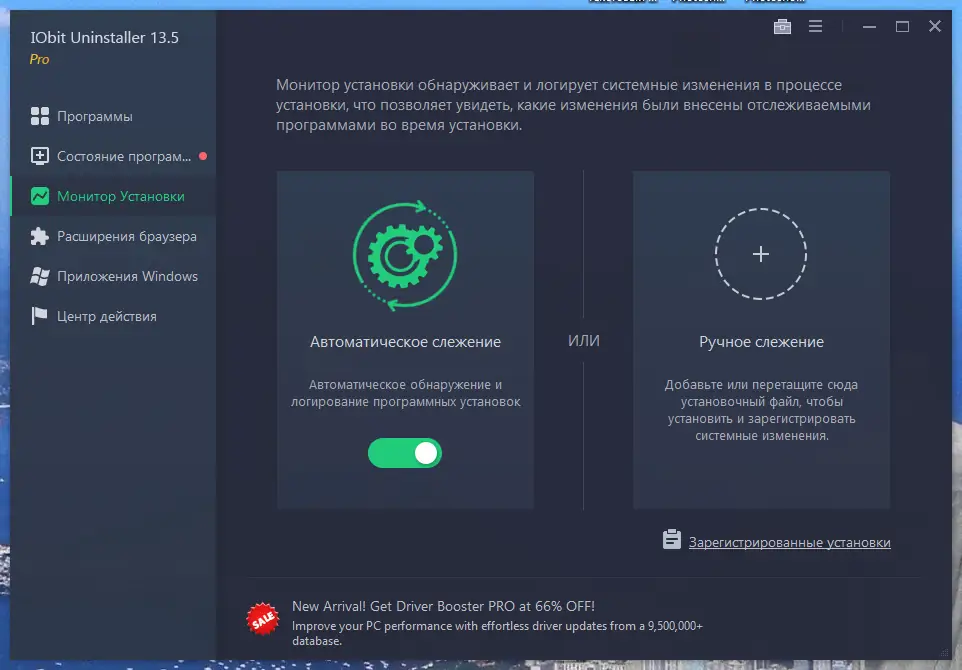Click the red SALE badge
The image size is (962, 670).
pyautogui.click(x=263, y=620)
